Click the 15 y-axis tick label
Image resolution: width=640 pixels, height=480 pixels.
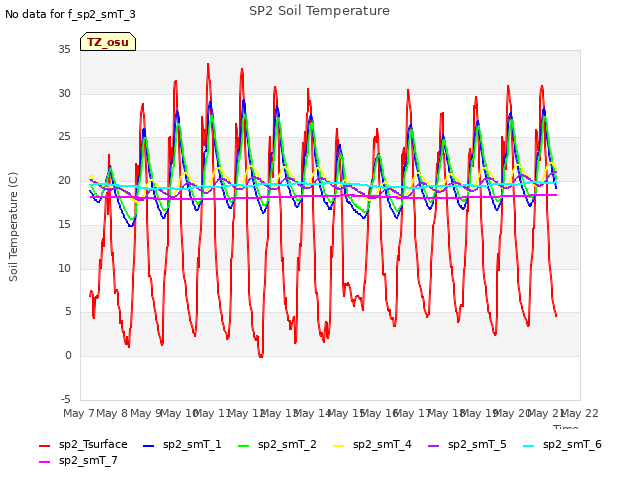(64, 224)
